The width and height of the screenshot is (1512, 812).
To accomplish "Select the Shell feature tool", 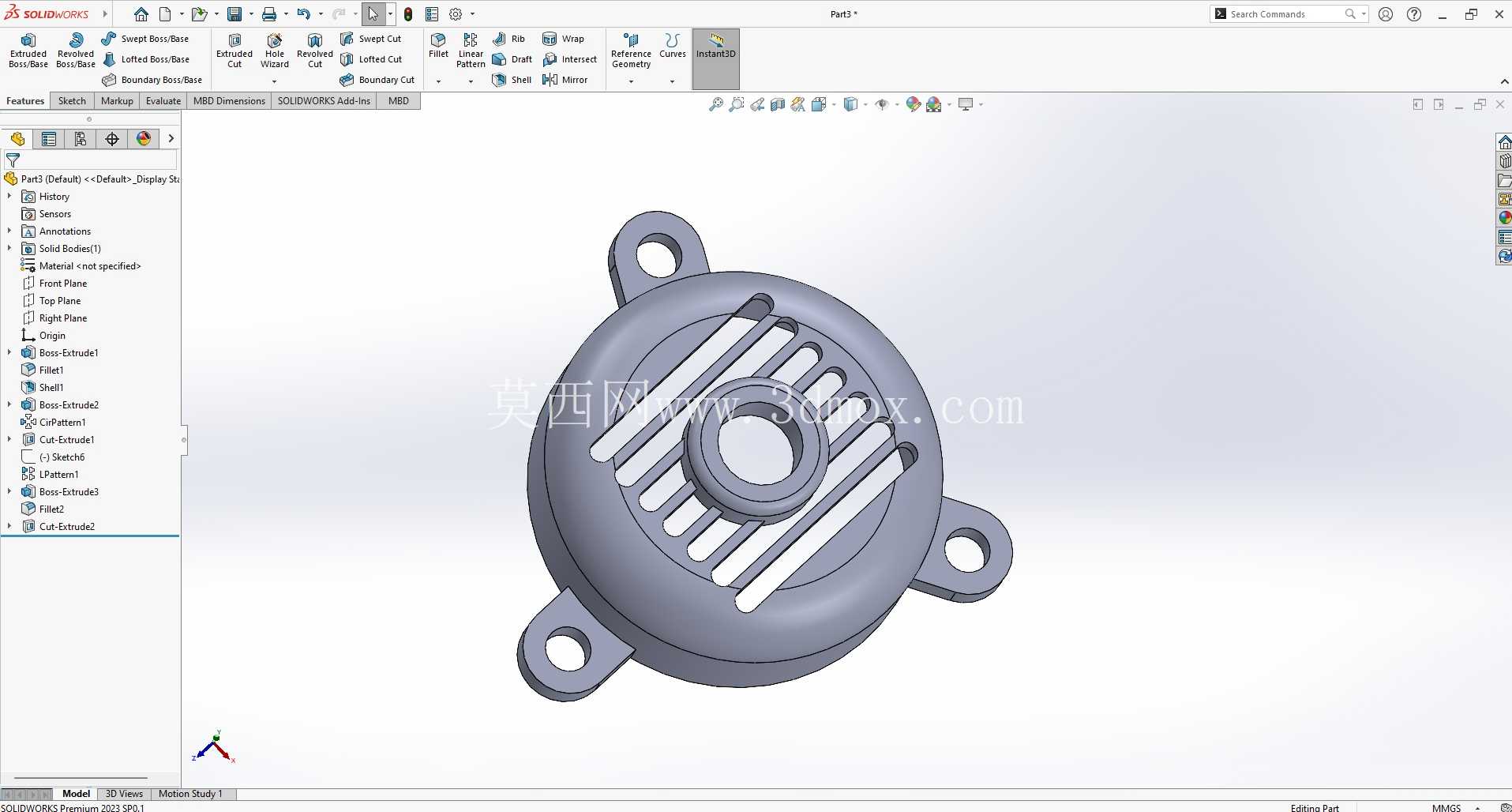I will click(x=512, y=80).
